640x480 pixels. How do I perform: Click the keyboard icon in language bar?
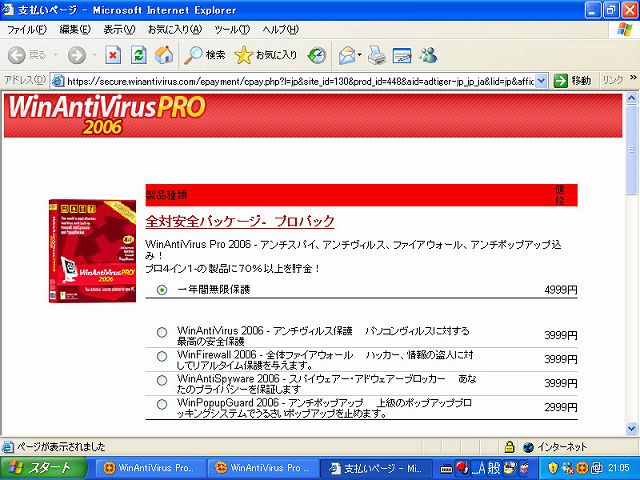point(446,469)
